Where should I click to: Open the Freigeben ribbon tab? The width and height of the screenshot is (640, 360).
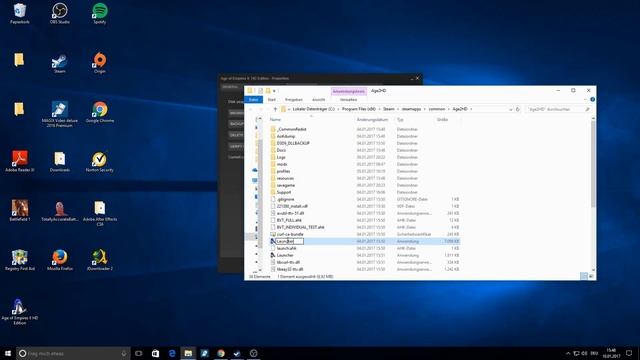[x=293, y=100]
